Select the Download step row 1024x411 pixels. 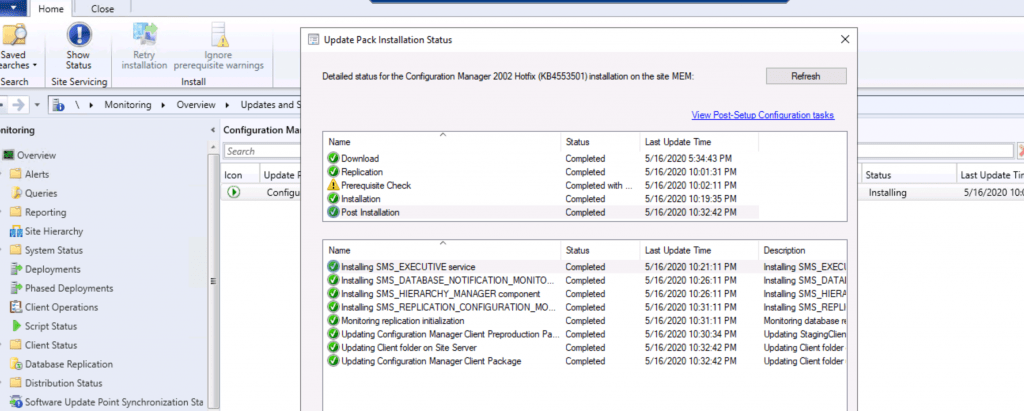click(542, 159)
